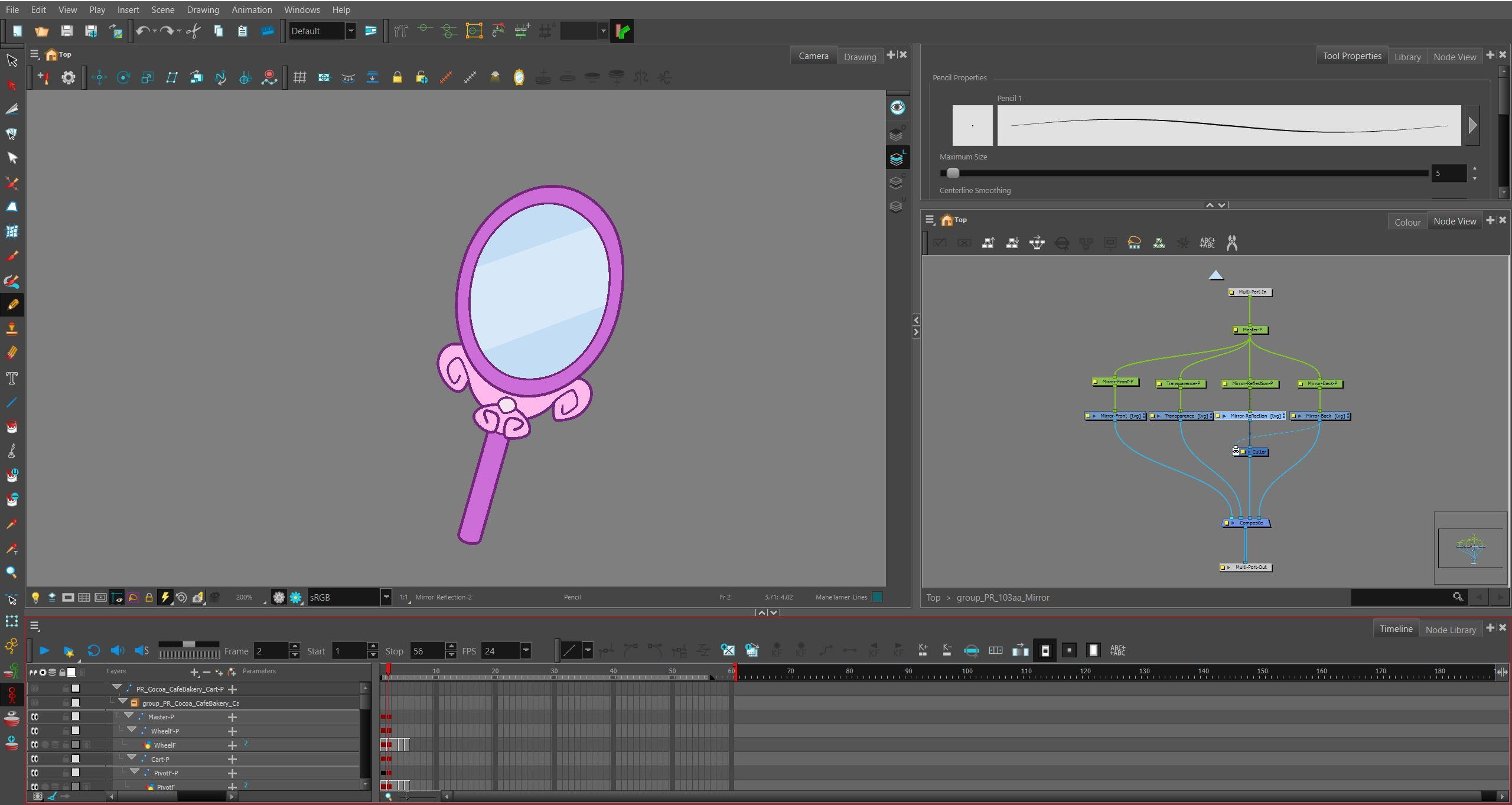Select the Pencil tool in the tools sidebar
This screenshot has height=805, width=1512.
12,305
